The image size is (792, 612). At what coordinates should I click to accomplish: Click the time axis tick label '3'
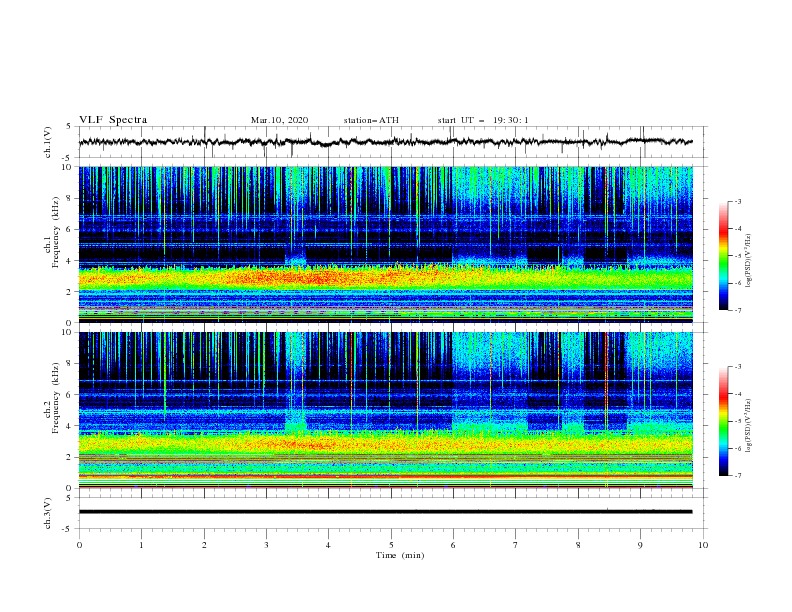point(266,545)
